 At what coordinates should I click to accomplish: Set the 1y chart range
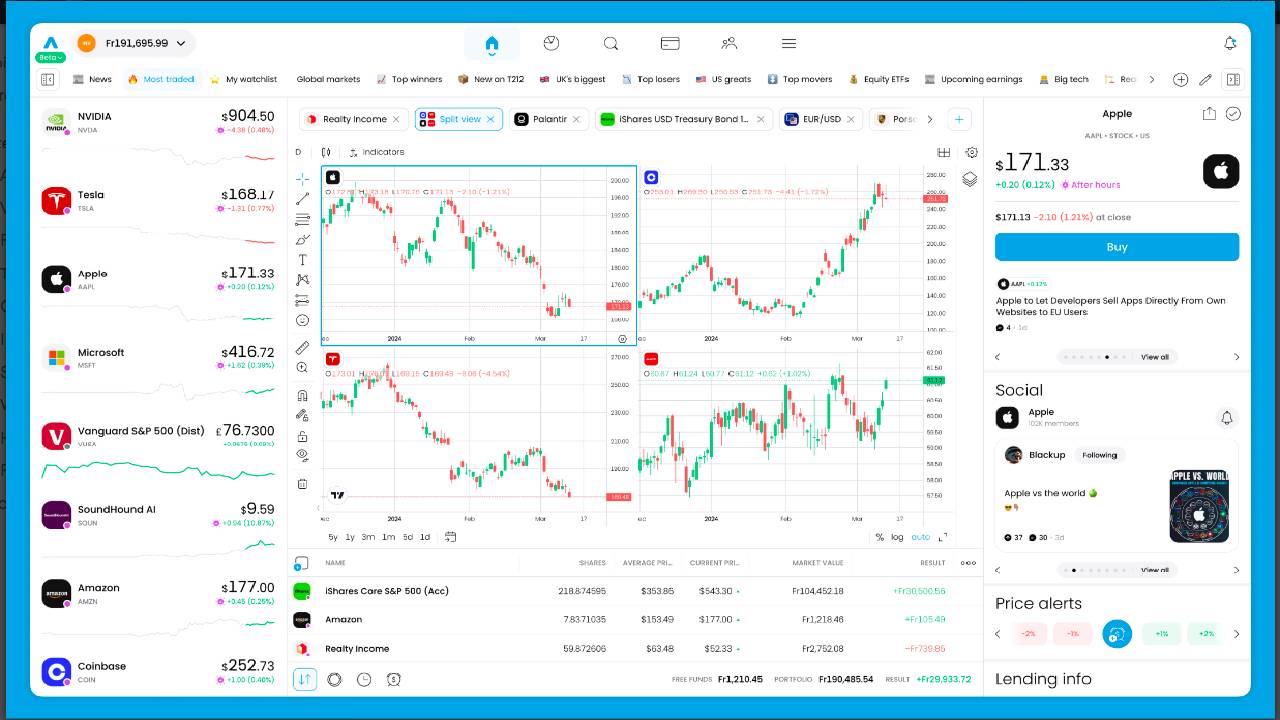tap(350, 537)
